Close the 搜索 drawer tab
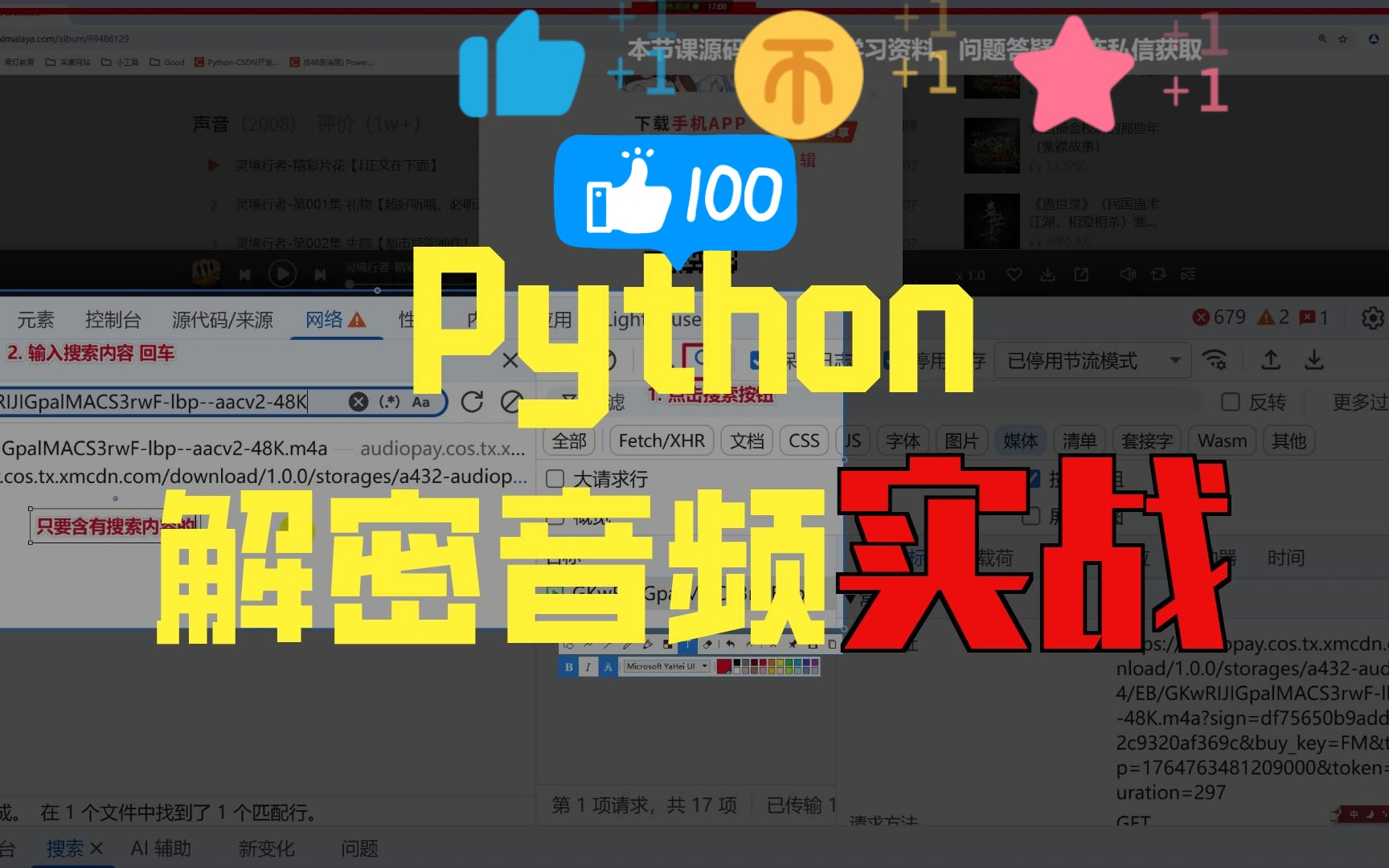Screen dimensions: 1389x868 point(96,848)
